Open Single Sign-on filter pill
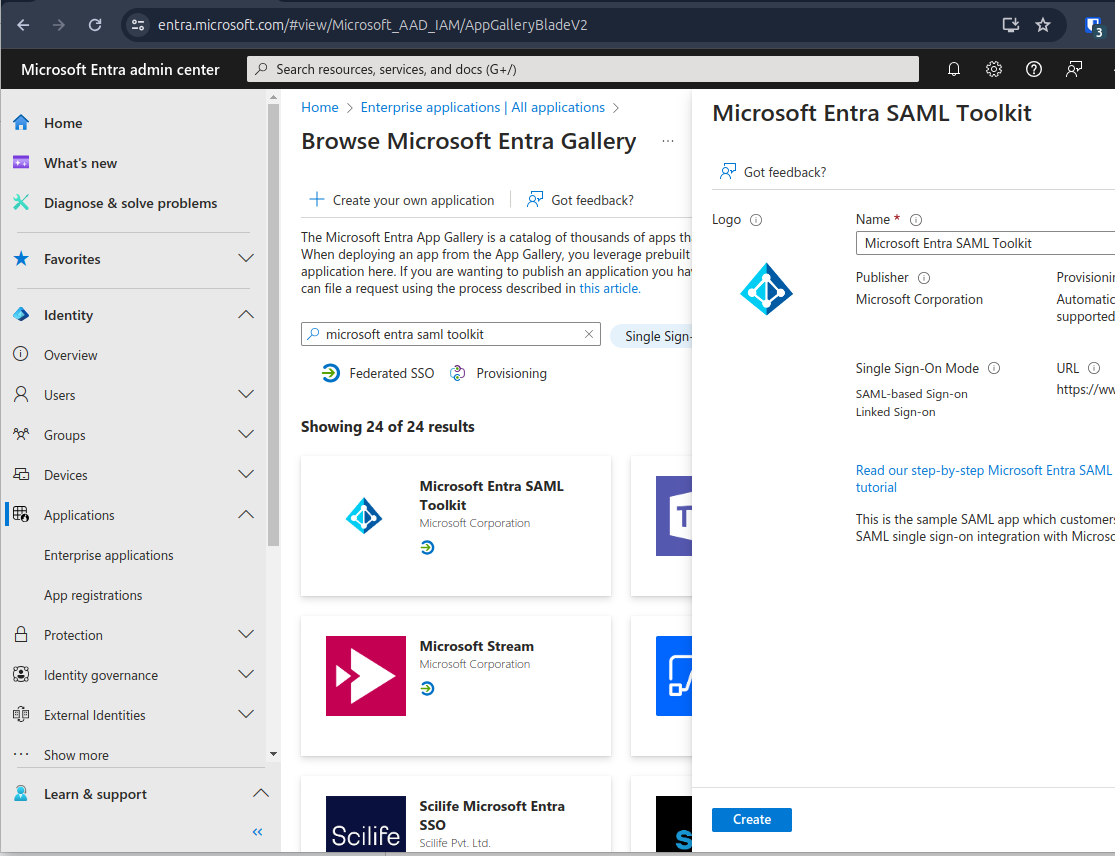Viewport: 1115px width, 856px height. tap(651, 336)
